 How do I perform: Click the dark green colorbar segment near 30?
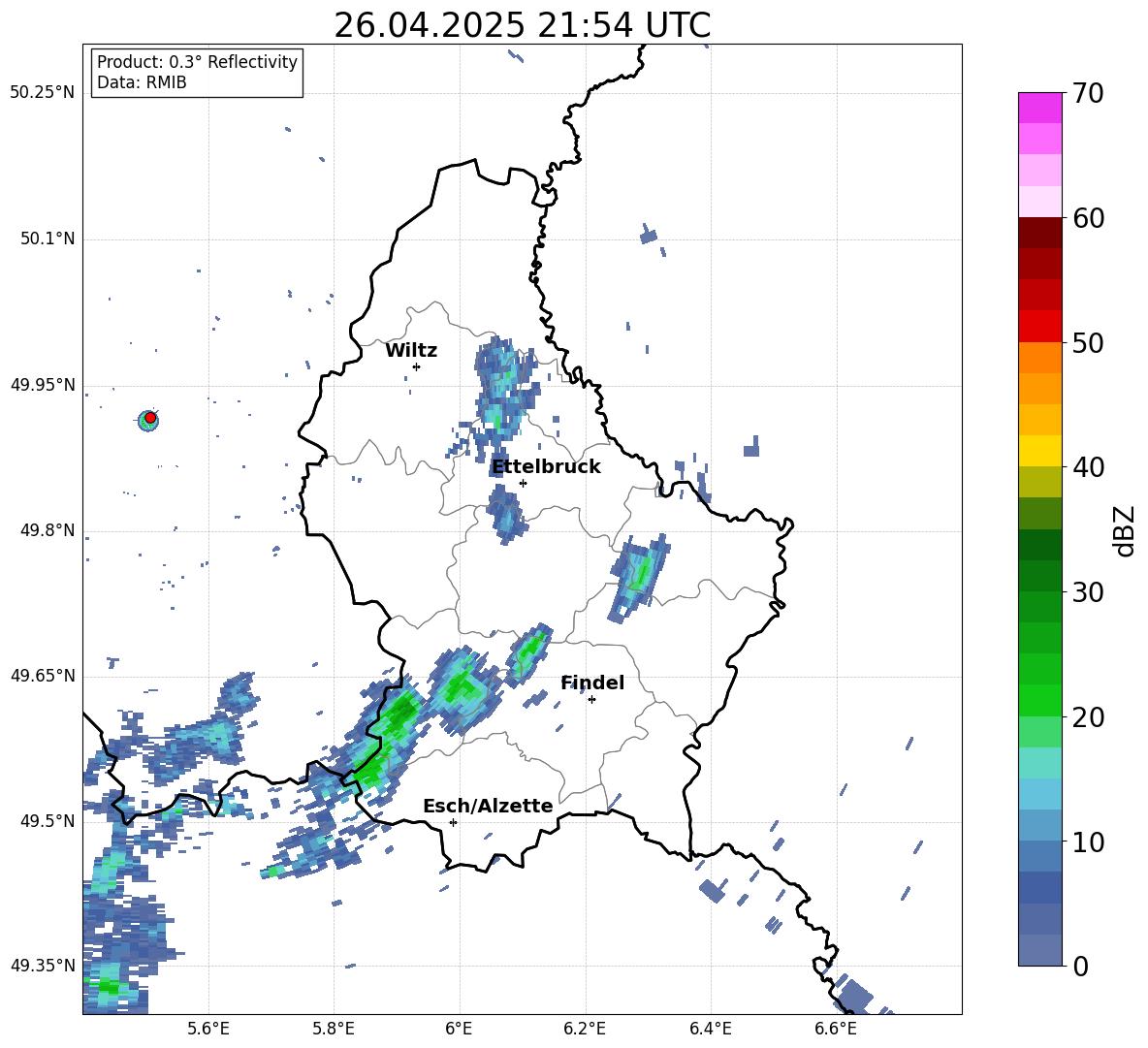tap(1039, 576)
